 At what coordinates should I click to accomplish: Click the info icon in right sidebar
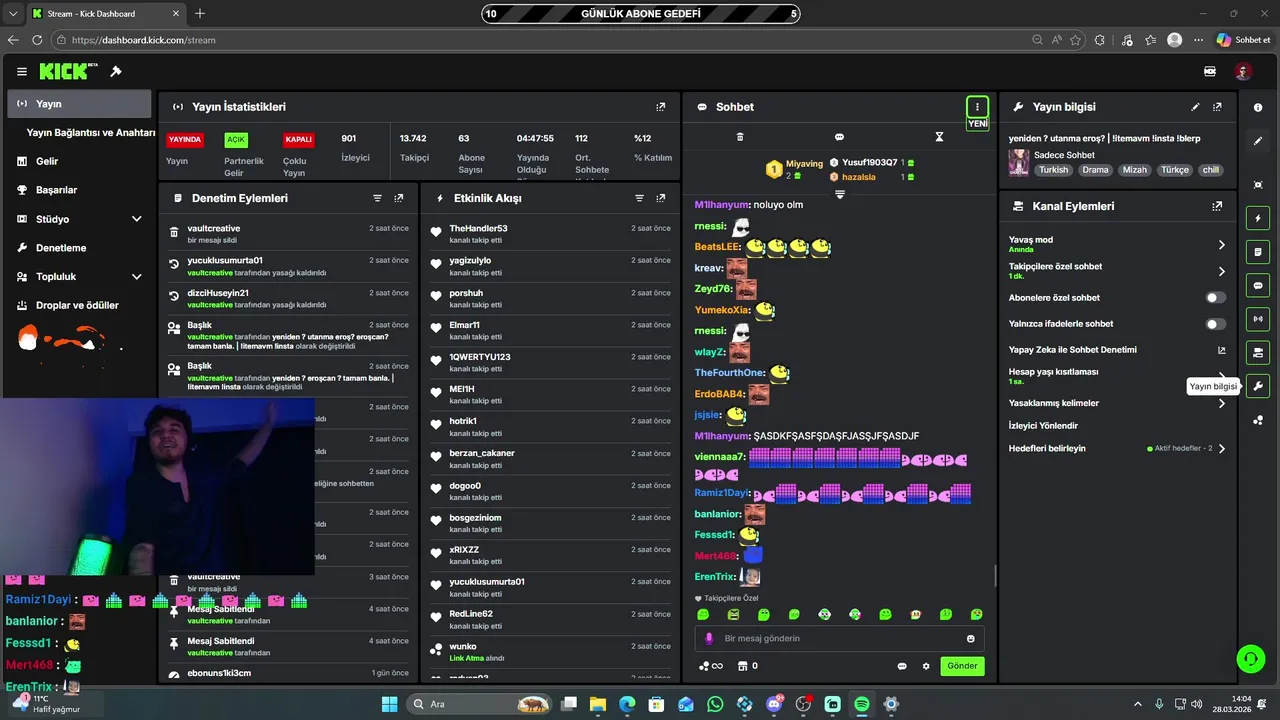[1258, 107]
